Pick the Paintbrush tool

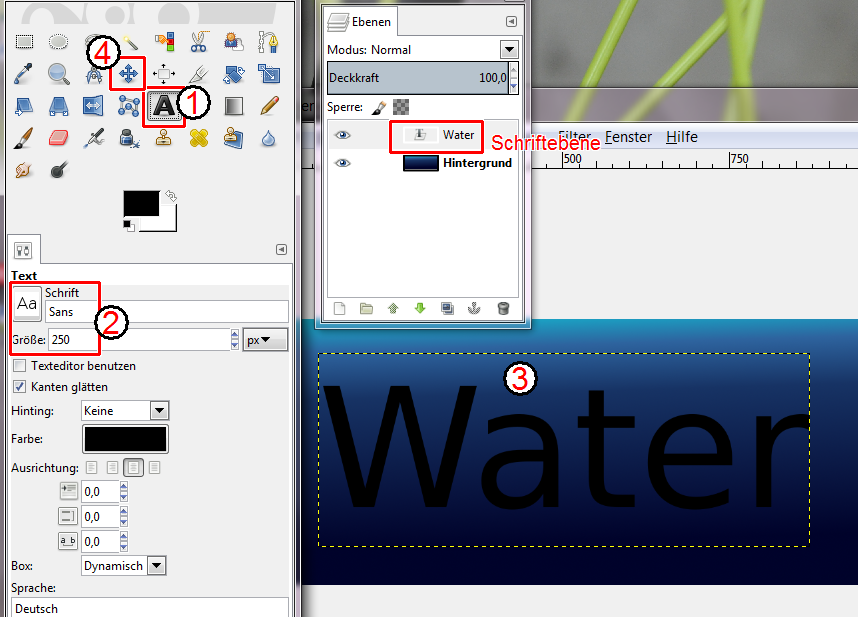(24, 138)
